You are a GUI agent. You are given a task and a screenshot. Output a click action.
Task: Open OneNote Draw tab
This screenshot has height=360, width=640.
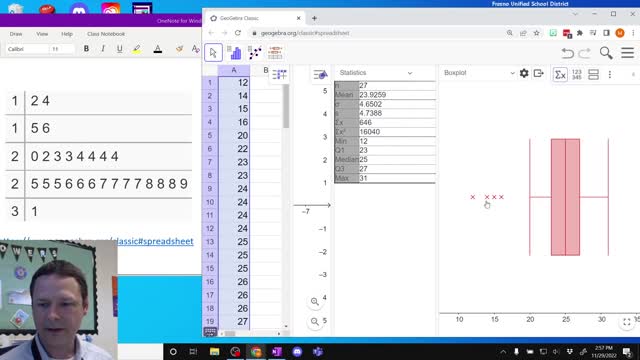(x=16, y=34)
